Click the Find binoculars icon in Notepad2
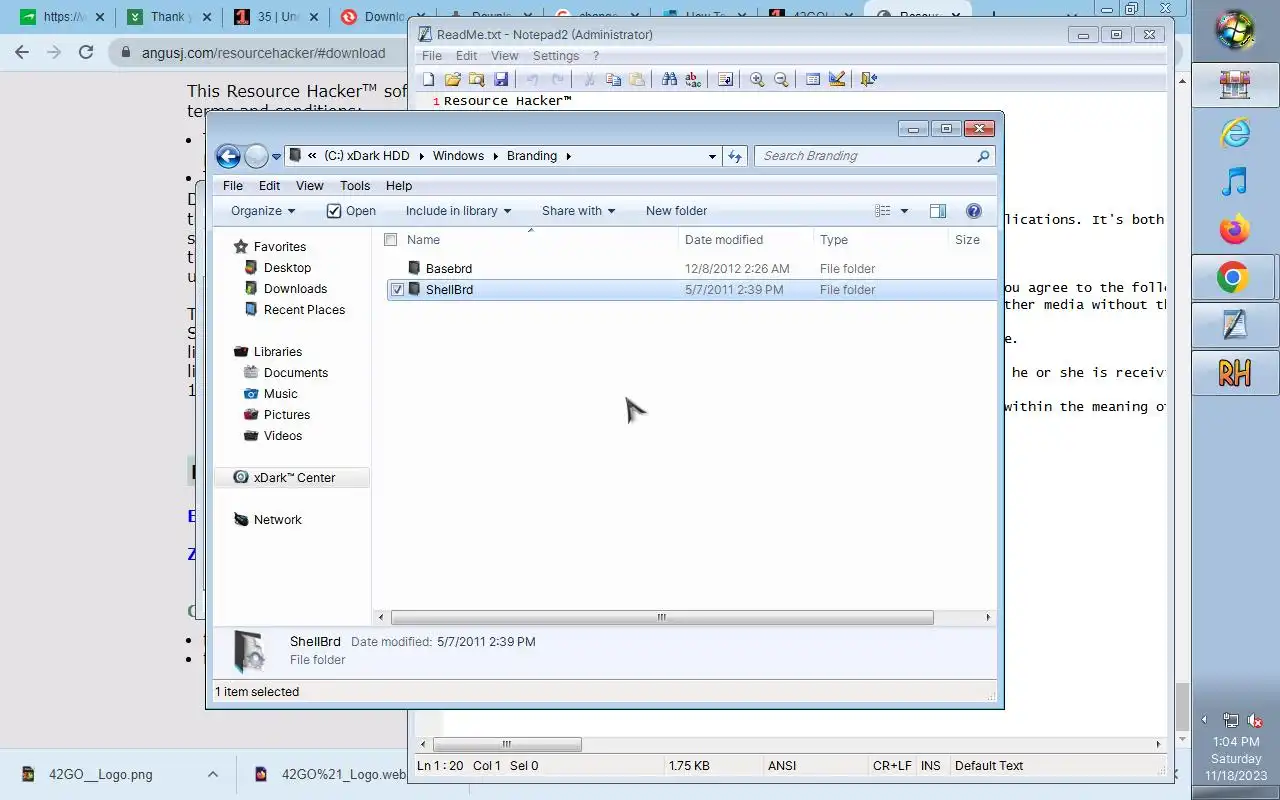This screenshot has height=800, width=1280. 669,79
